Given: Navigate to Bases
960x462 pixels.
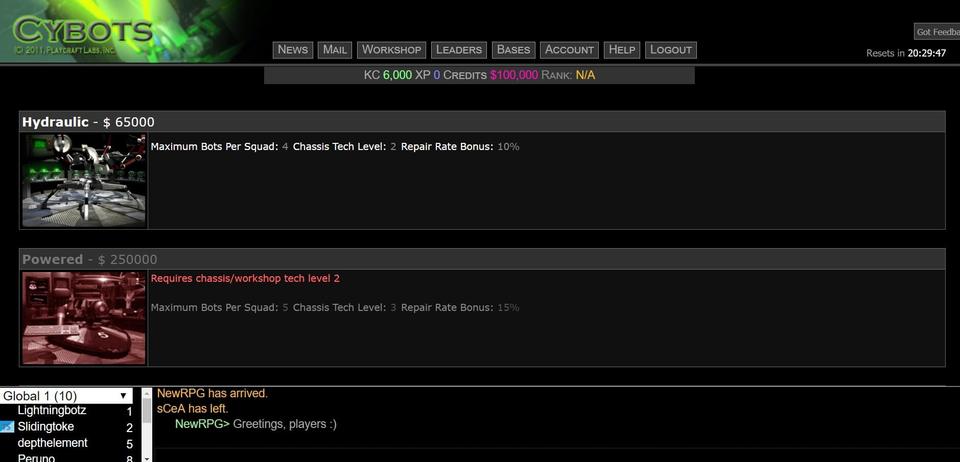Looking at the screenshot, I should (x=513, y=50).
